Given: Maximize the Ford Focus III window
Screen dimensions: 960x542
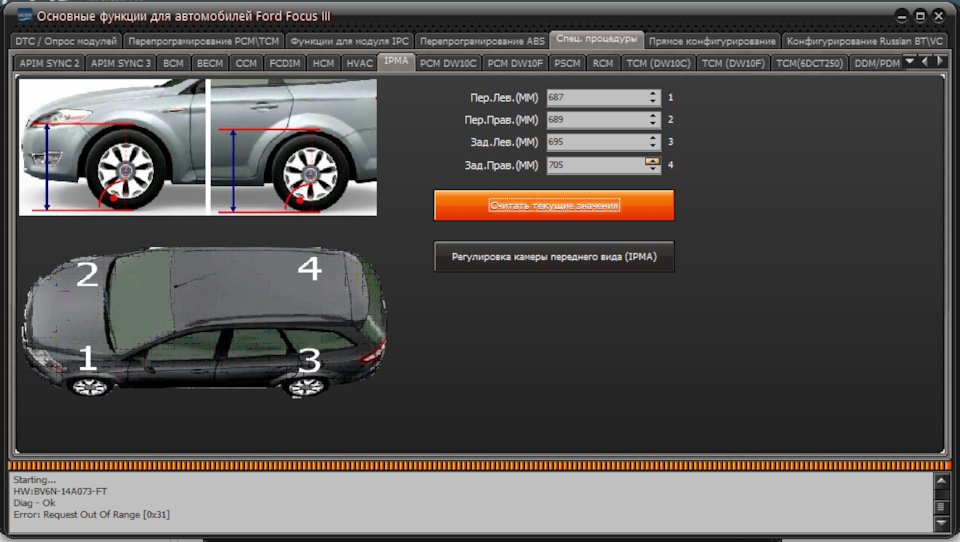Looking at the screenshot, I should click(x=920, y=17).
